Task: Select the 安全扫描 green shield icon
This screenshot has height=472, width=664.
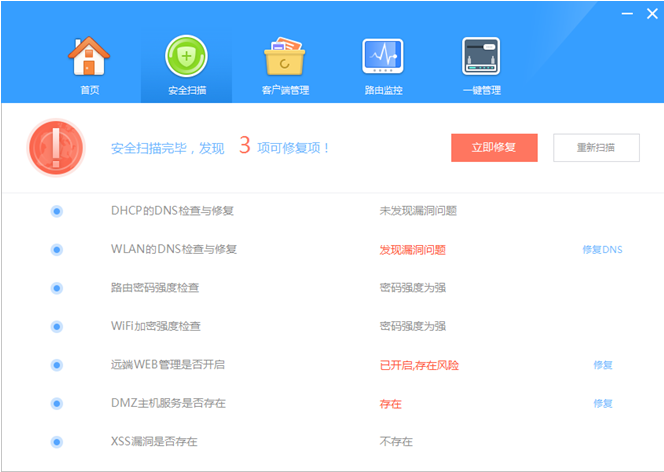Action: coord(186,58)
